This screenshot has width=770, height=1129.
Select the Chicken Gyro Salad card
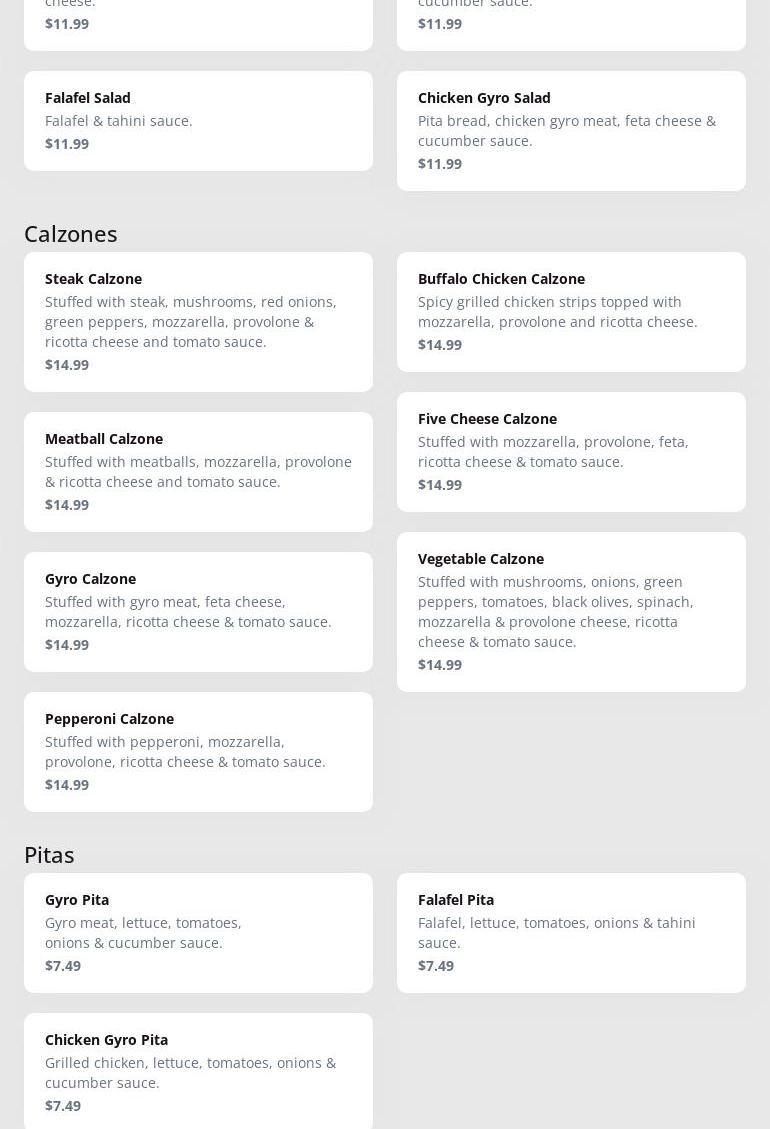[x=571, y=130]
